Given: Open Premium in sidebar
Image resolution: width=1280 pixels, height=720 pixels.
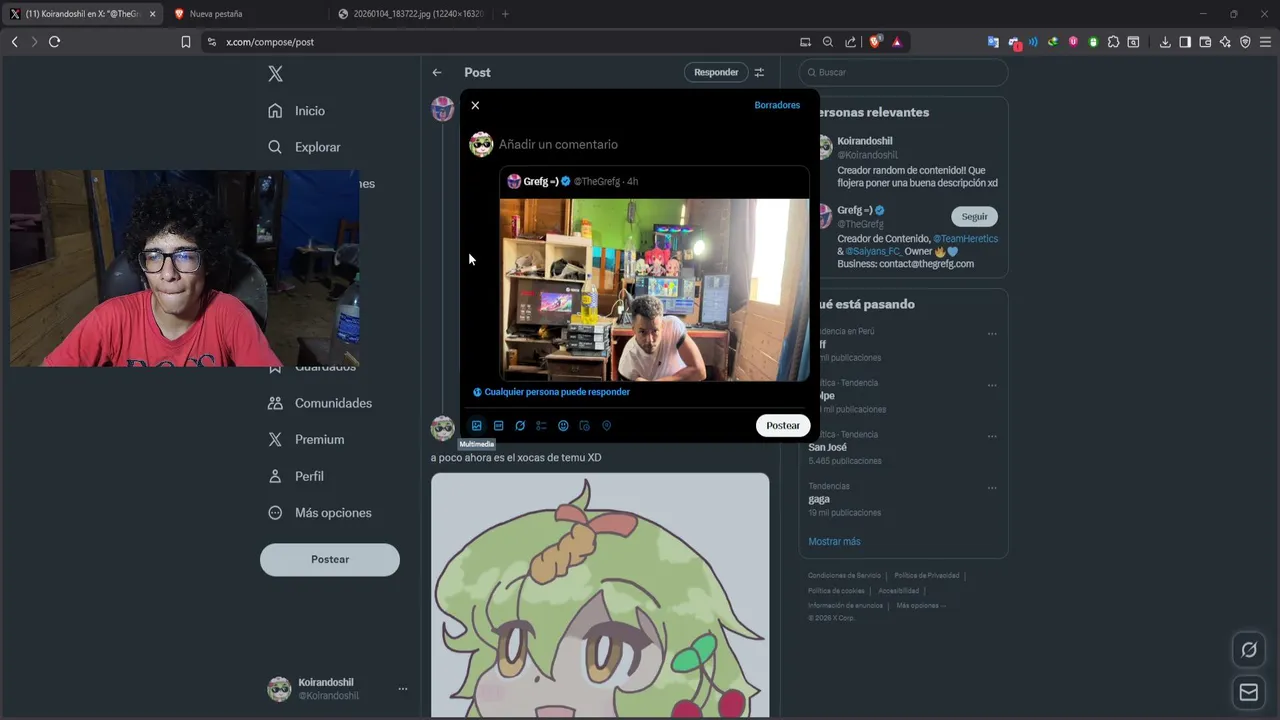Looking at the screenshot, I should (x=306, y=440).
